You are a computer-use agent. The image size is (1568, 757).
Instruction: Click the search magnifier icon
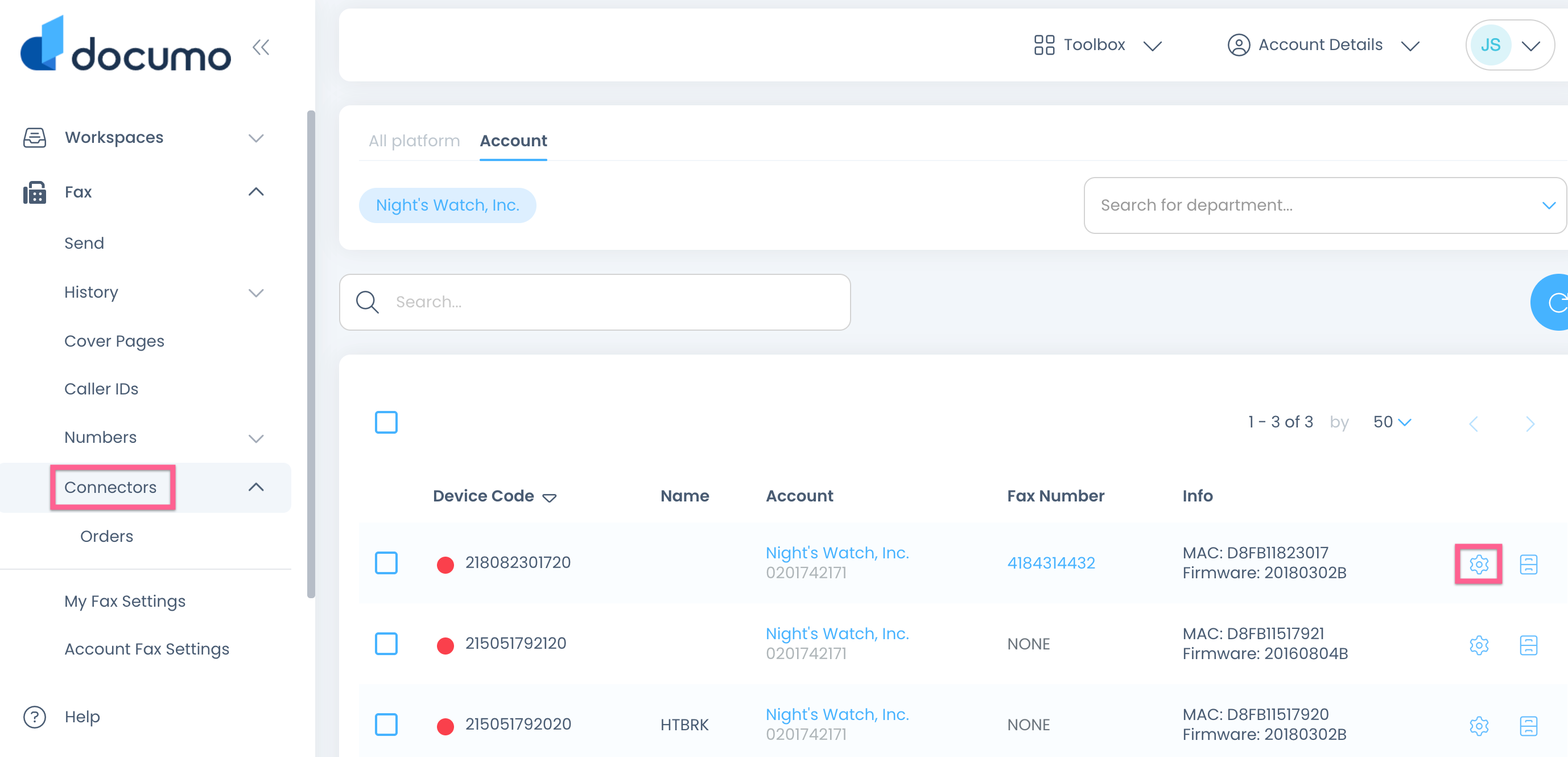(367, 302)
